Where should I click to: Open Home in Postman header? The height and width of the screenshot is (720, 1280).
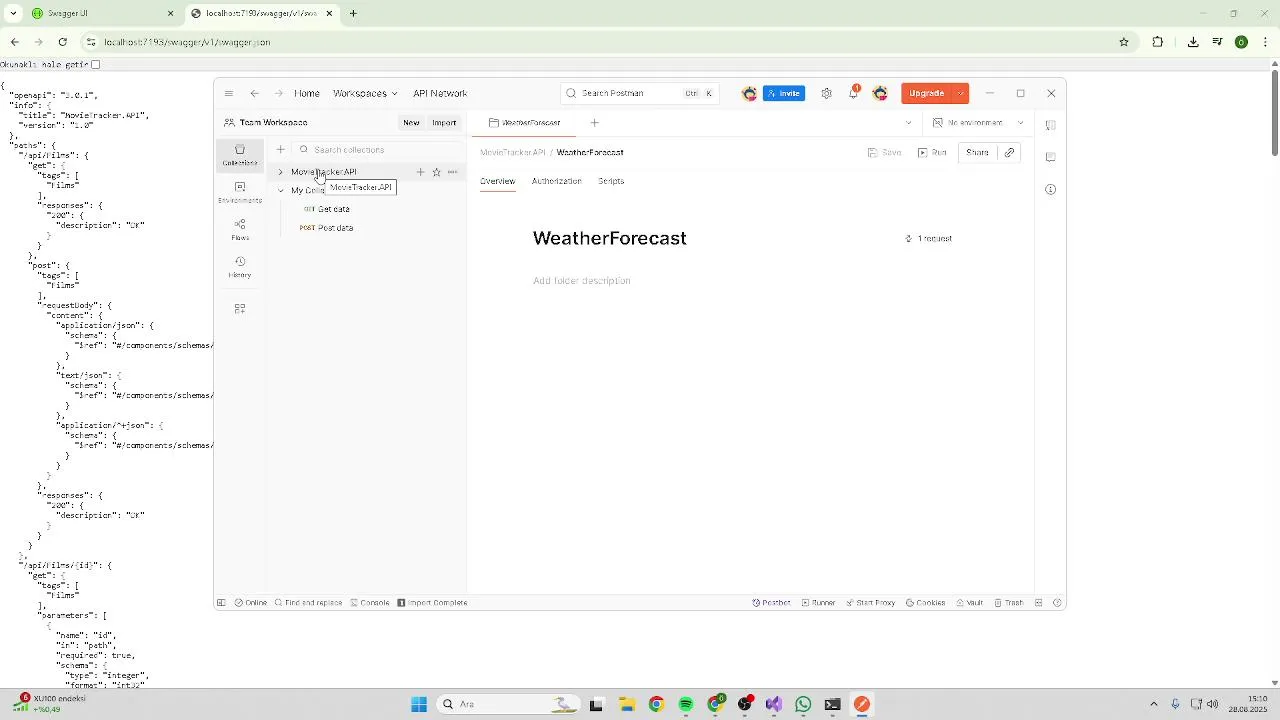pyautogui.click(x=307, y=93)
